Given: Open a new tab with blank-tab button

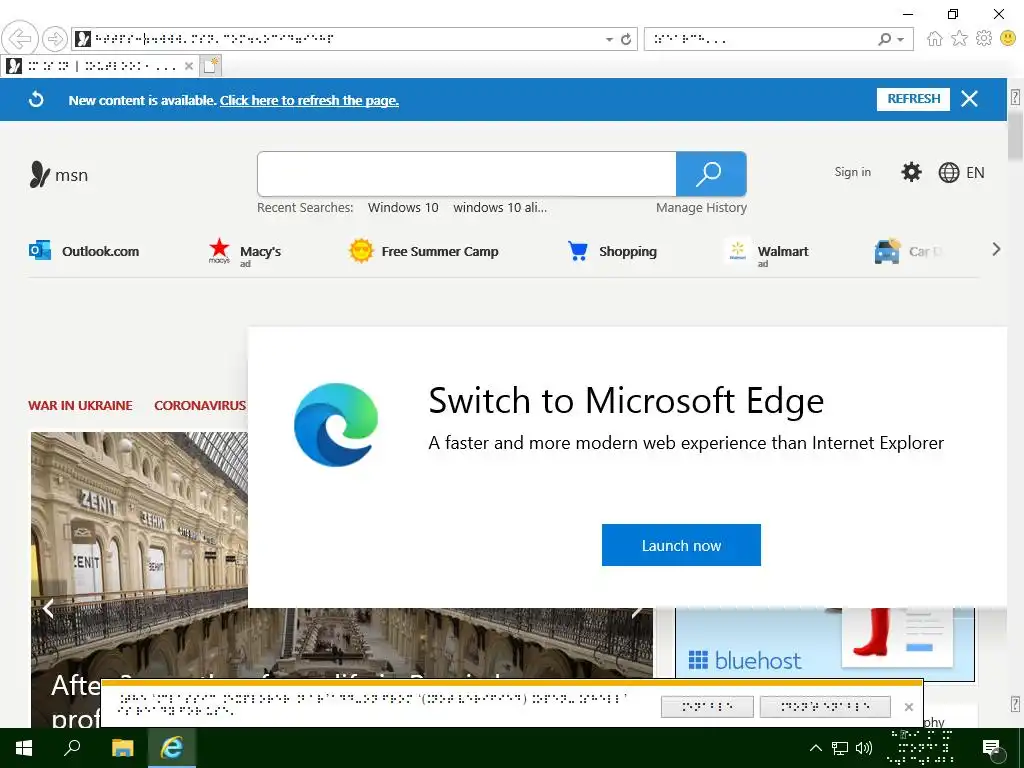Looking at the screenshot, I should 210,66.
